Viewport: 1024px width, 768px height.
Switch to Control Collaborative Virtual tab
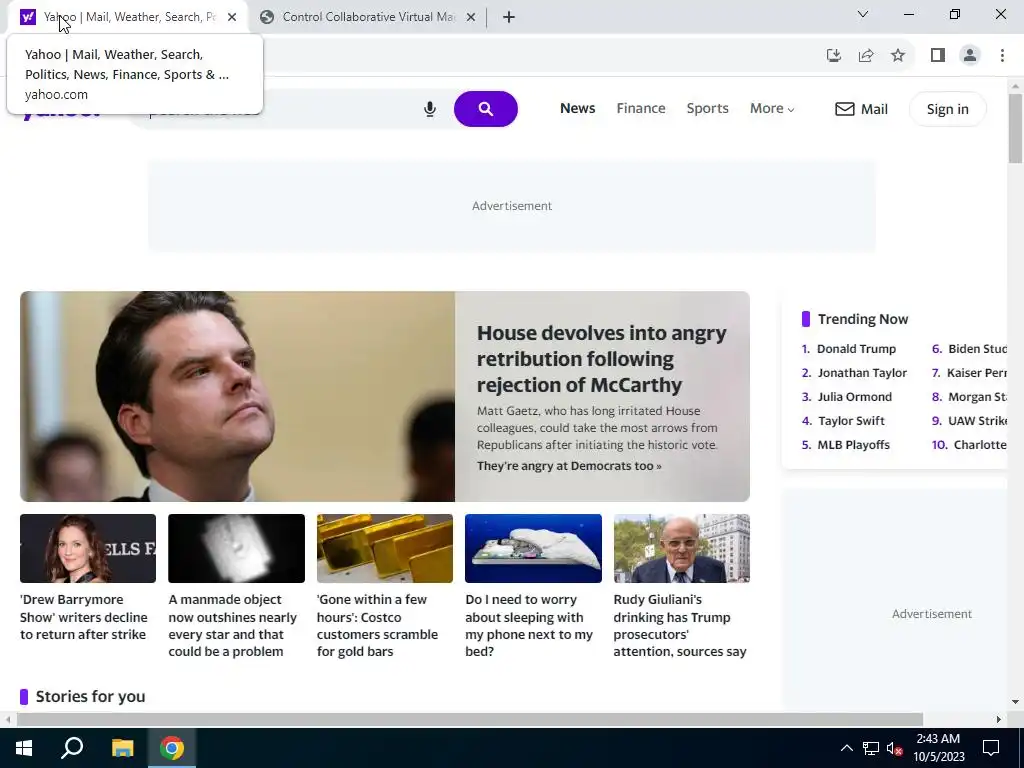pos(366,17)
